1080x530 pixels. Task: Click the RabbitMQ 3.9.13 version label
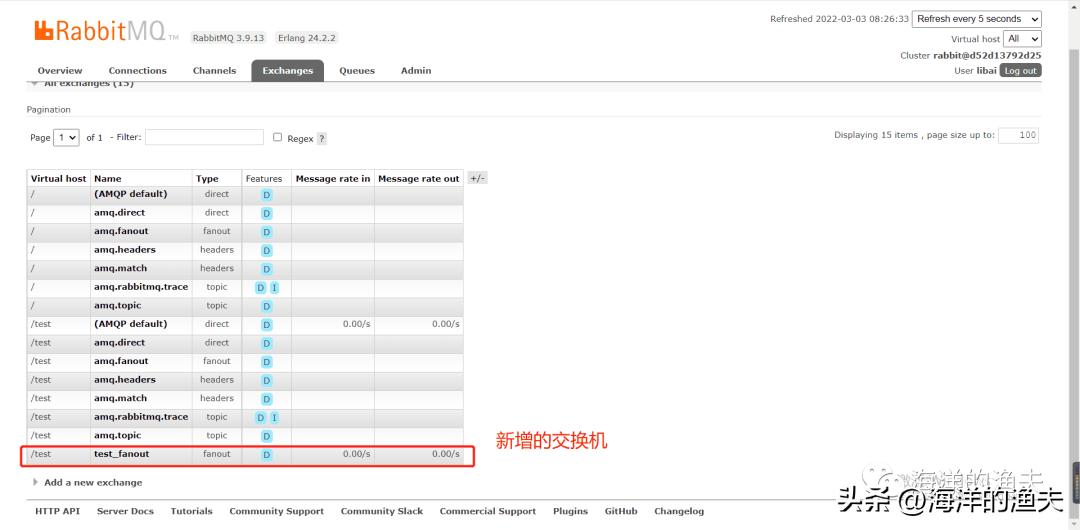pyautogui.click(x=229, y=38)
